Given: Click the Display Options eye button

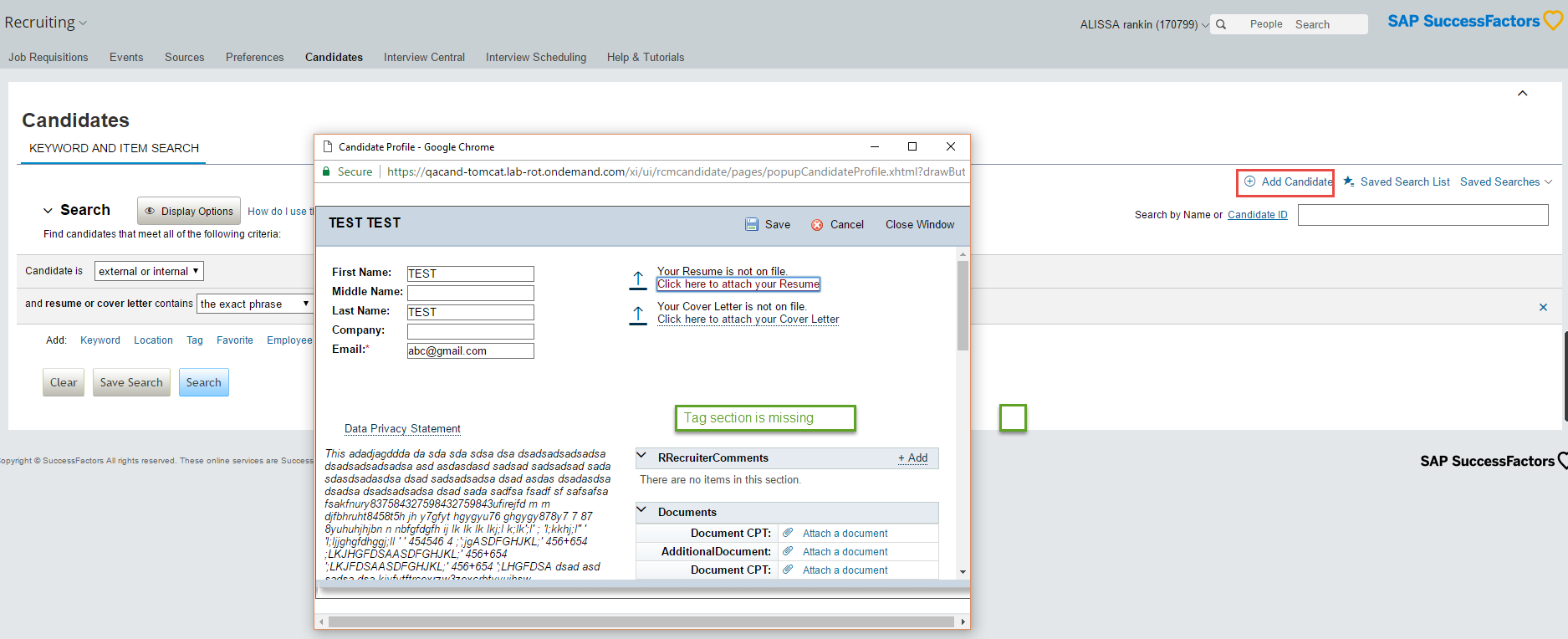Looking at the screenshot, I should 189,211.
